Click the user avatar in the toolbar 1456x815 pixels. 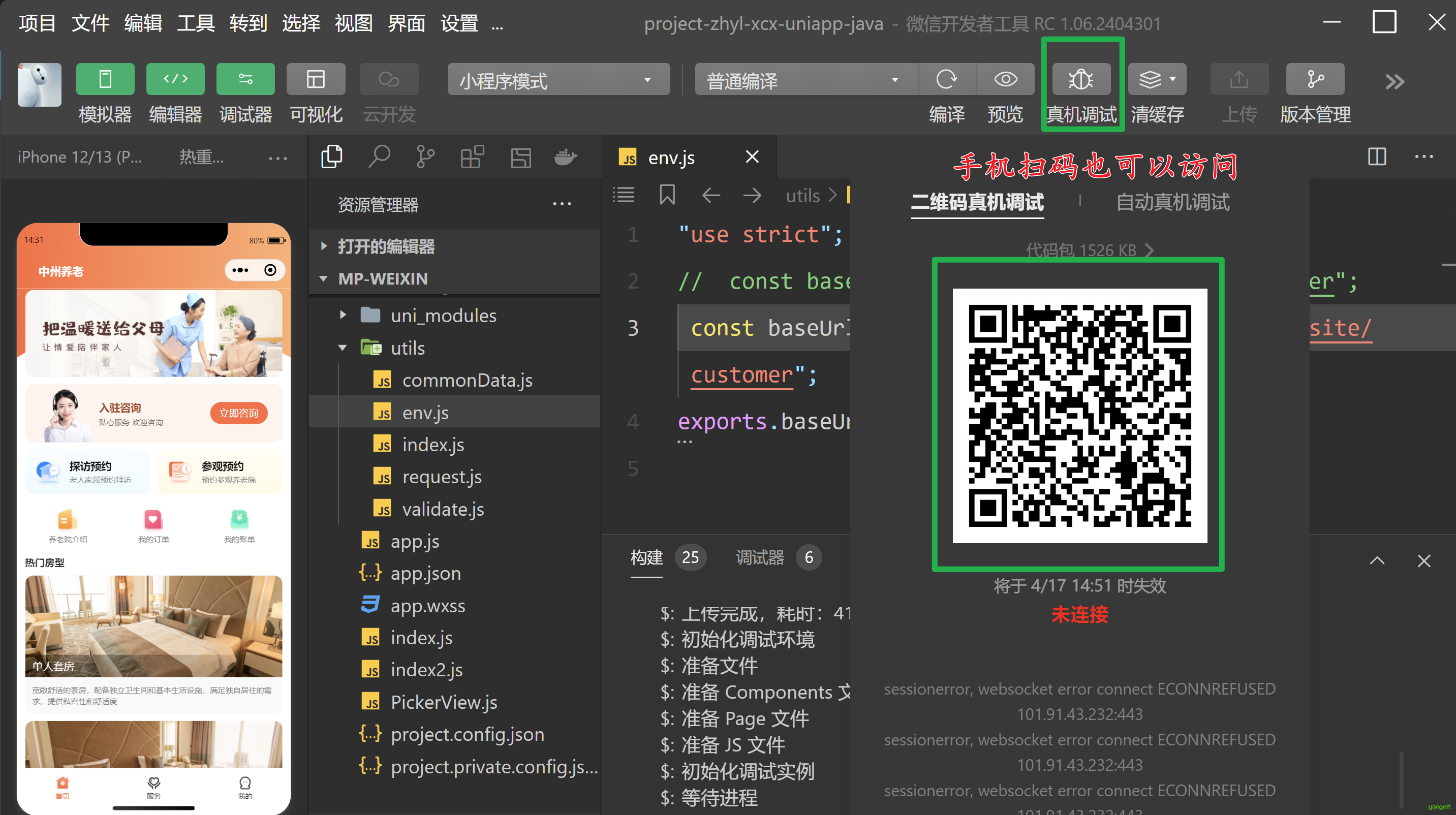coord(40,85)
